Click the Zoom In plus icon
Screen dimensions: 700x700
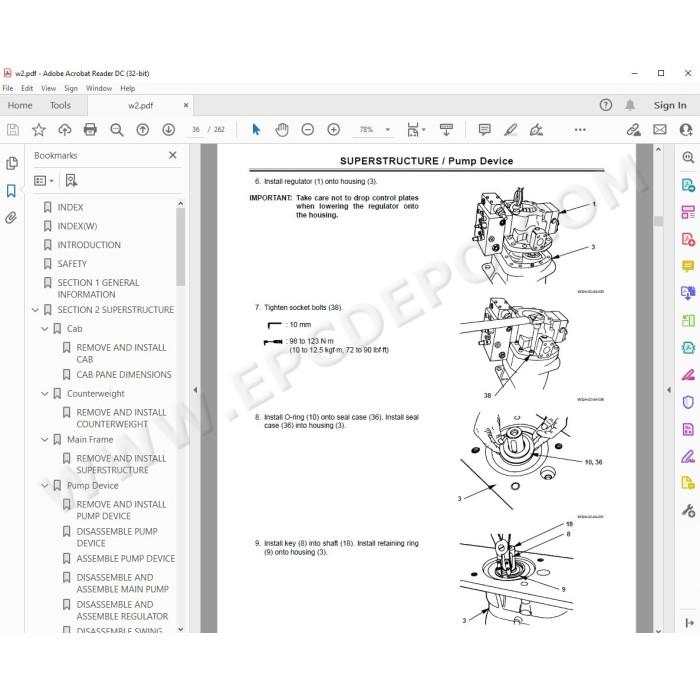coord(333,129)
